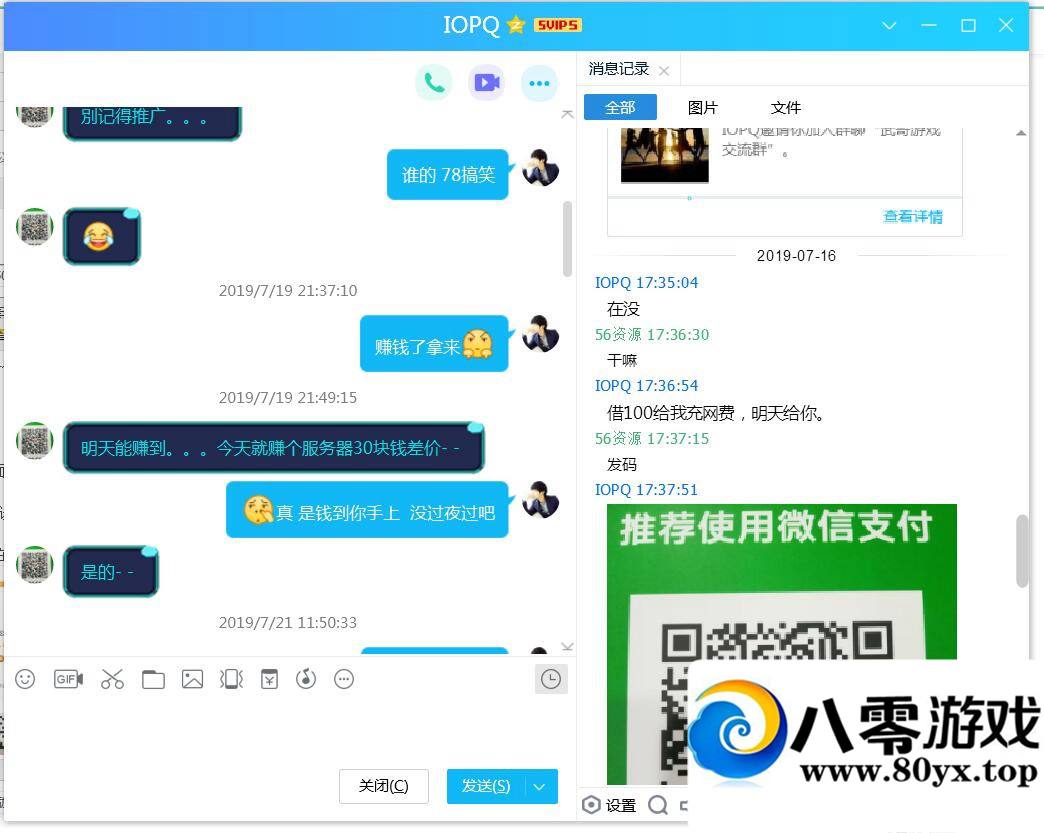Screen dimensions: 1044x833
Task: Click contact avatar beside 明天能赚到 message
Action: click(35, 439)
